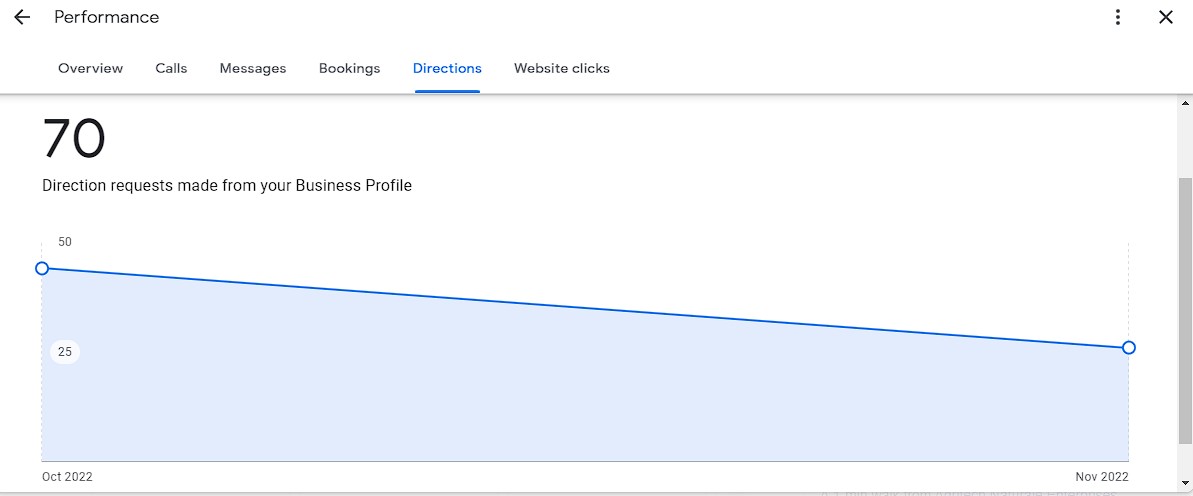Click the Oct 2022 data point circle
This screenshot has height=496, width=1193.
tap(42, 268)
